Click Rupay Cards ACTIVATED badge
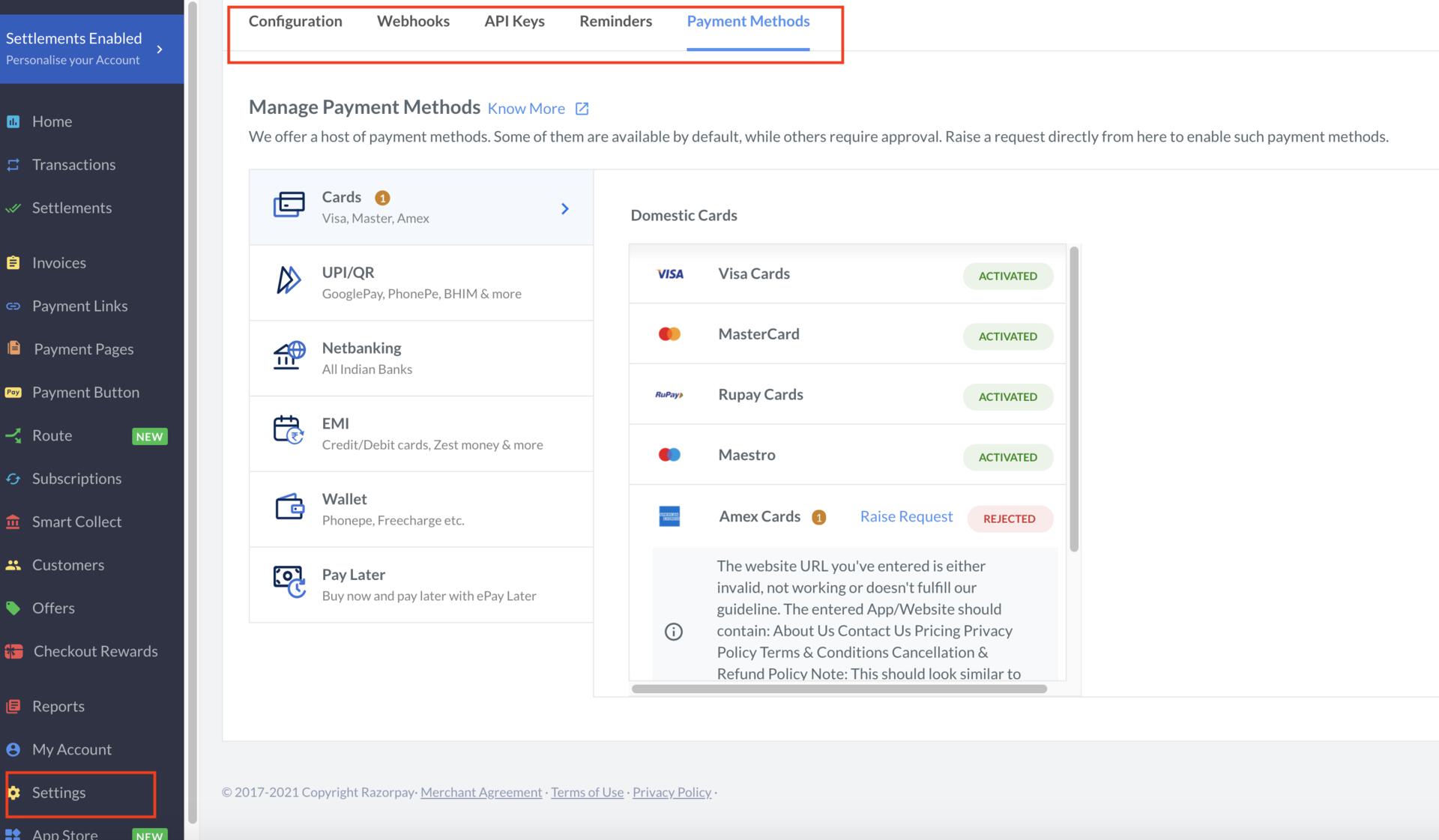This screenshot has height=840, width=1439. (1007, 396)
